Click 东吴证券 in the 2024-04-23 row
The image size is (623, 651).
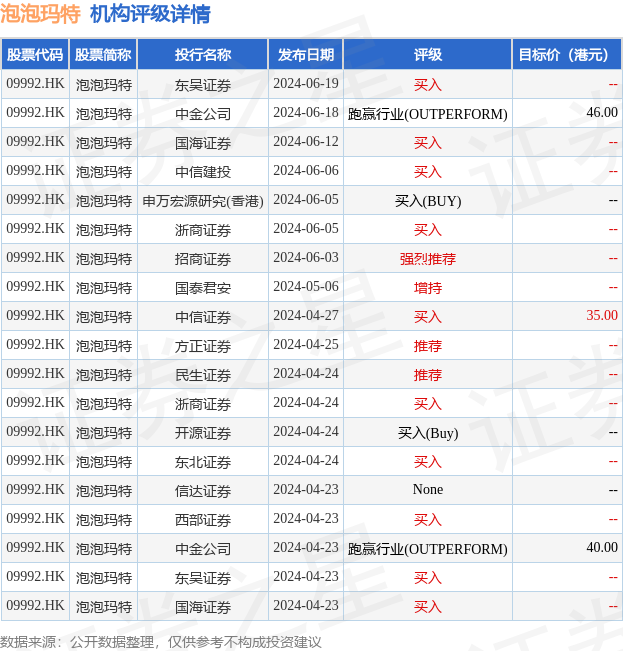click(203, 578)
